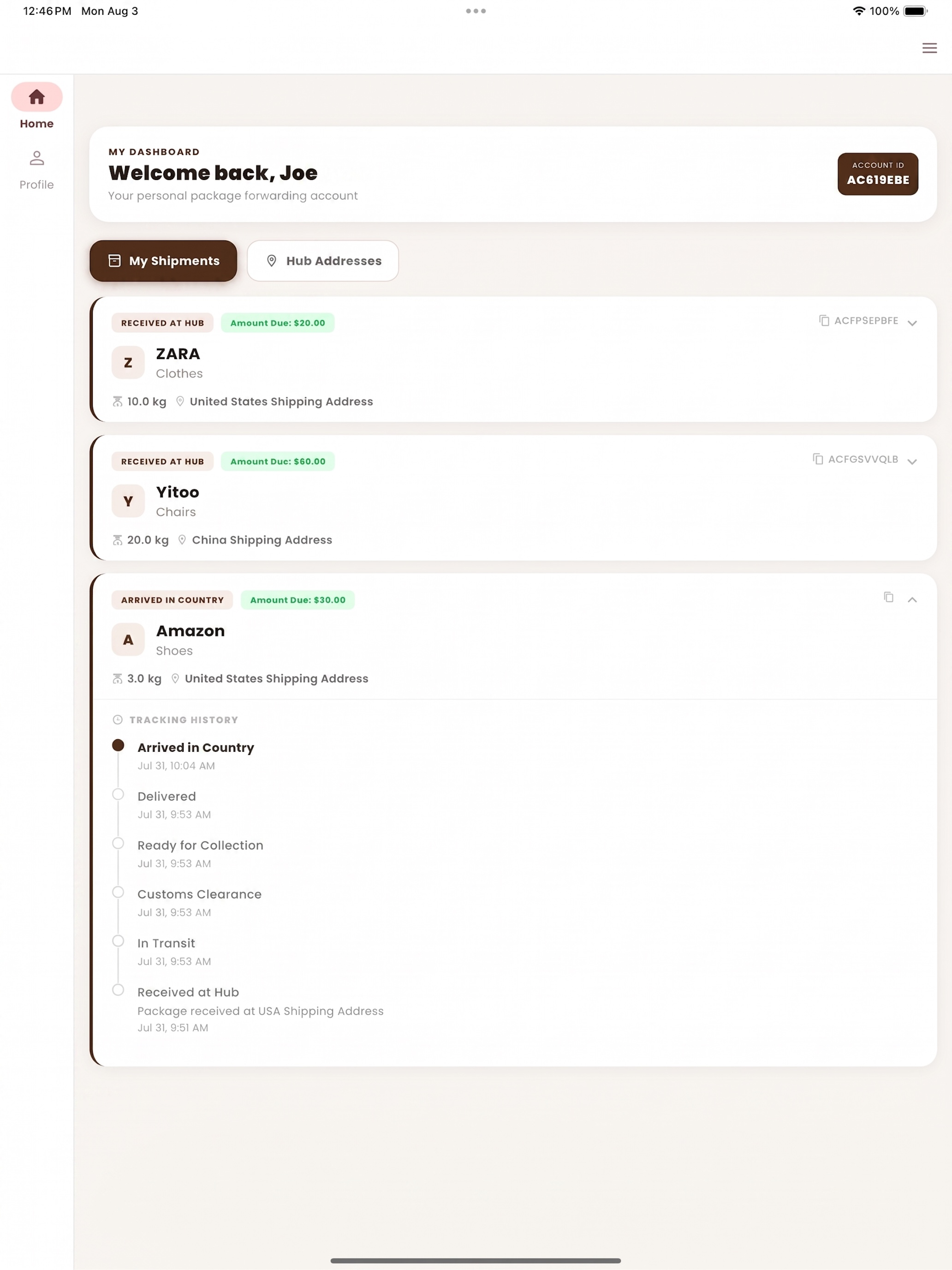This screenshot has height=1270, width=952.
Task: Open the Profile person icon
Action: point(37,158)
